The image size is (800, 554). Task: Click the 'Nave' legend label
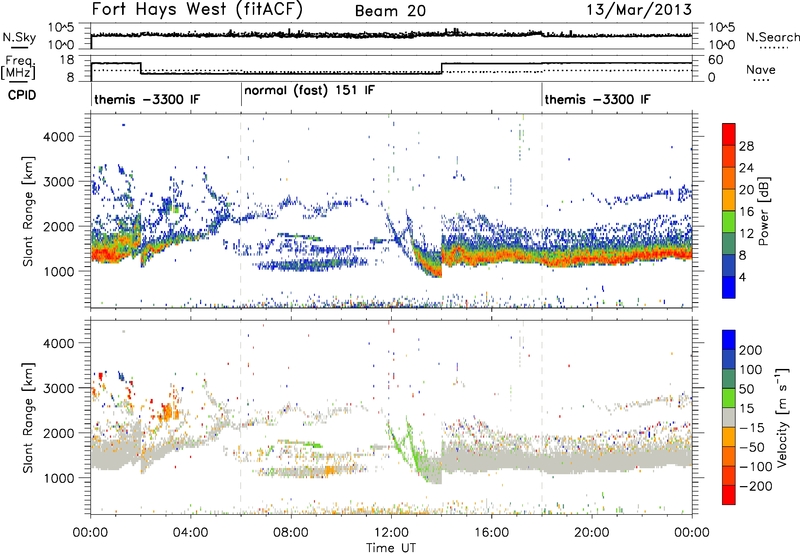761,69
